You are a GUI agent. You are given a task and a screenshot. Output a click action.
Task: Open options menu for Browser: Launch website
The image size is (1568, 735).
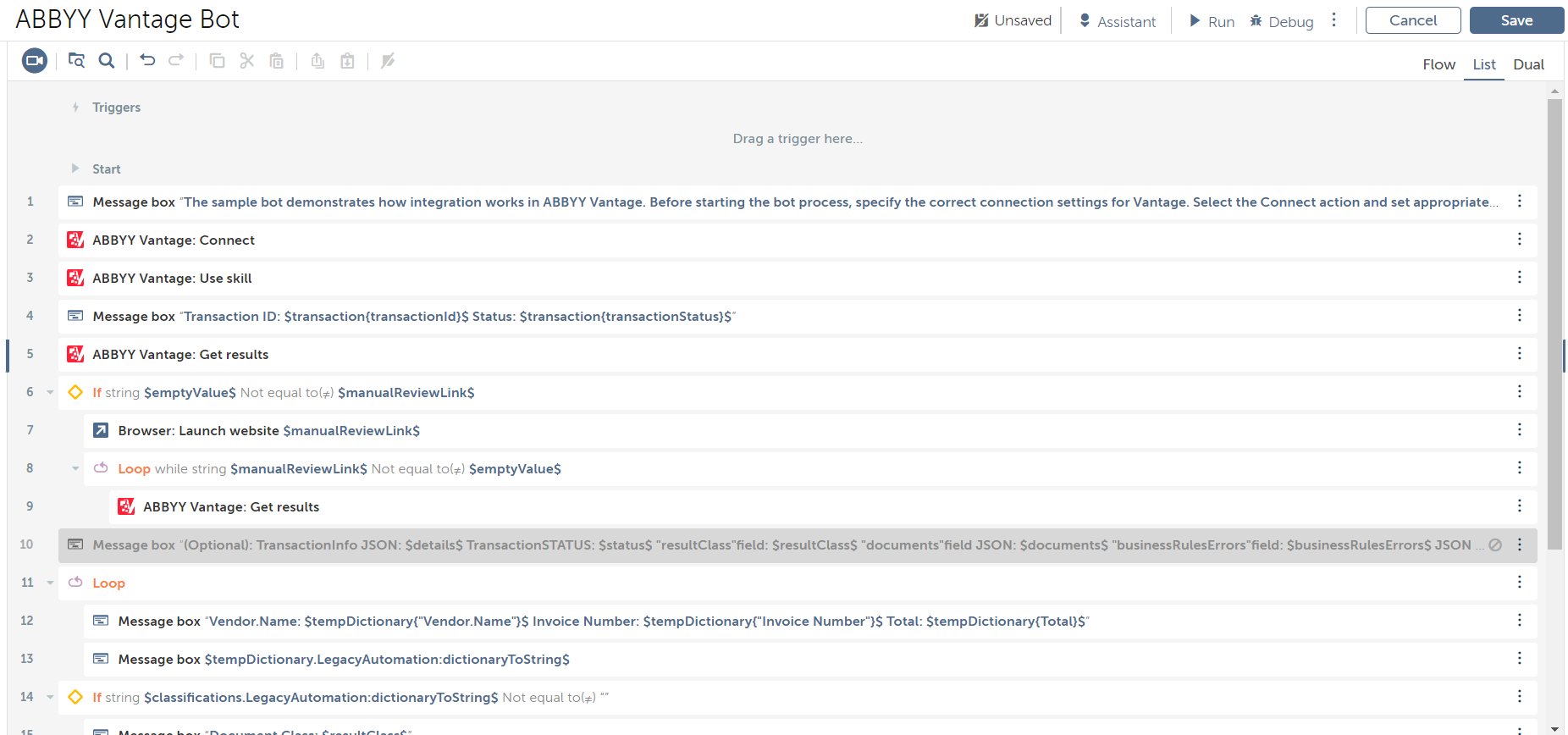tap(1520, 430)
